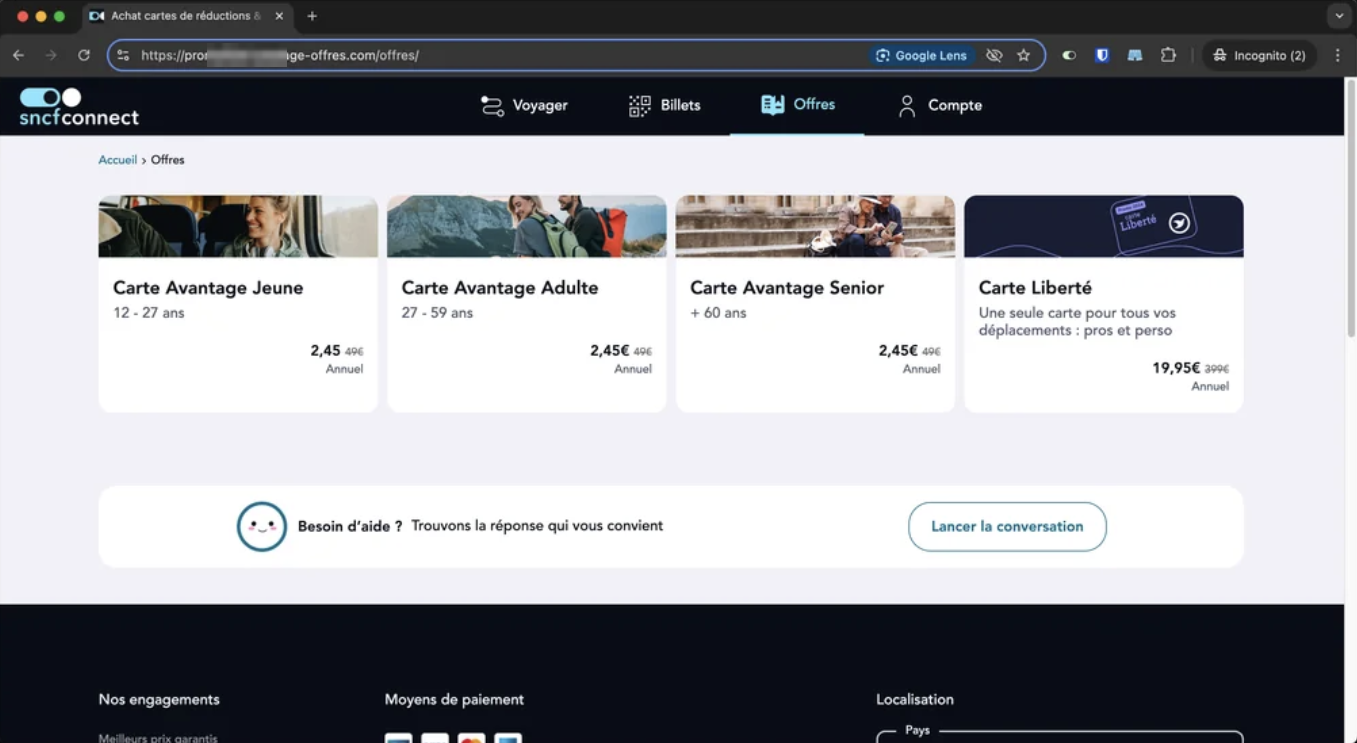Click the SNCF Connect logo

pos(79,106)
